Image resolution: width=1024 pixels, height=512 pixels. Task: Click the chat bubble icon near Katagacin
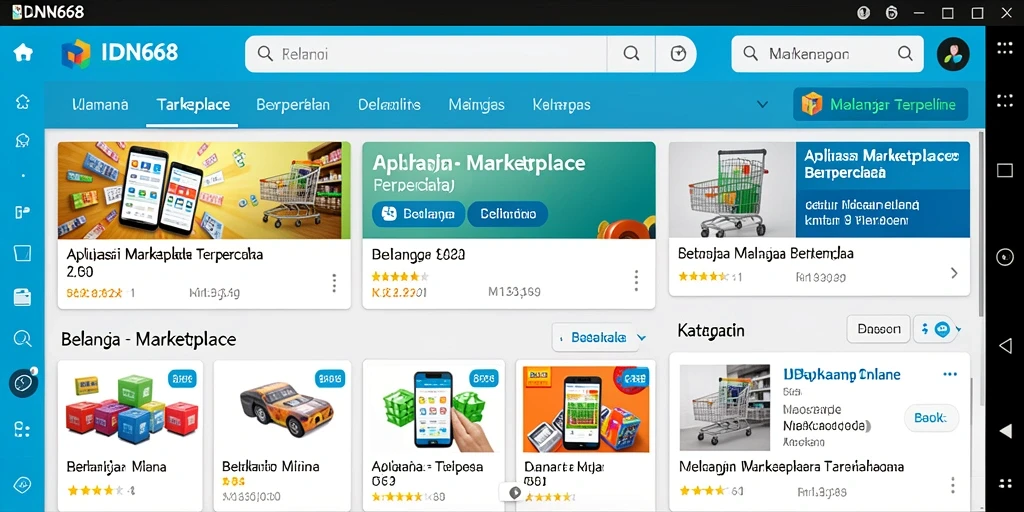click(x=942, y=330)
